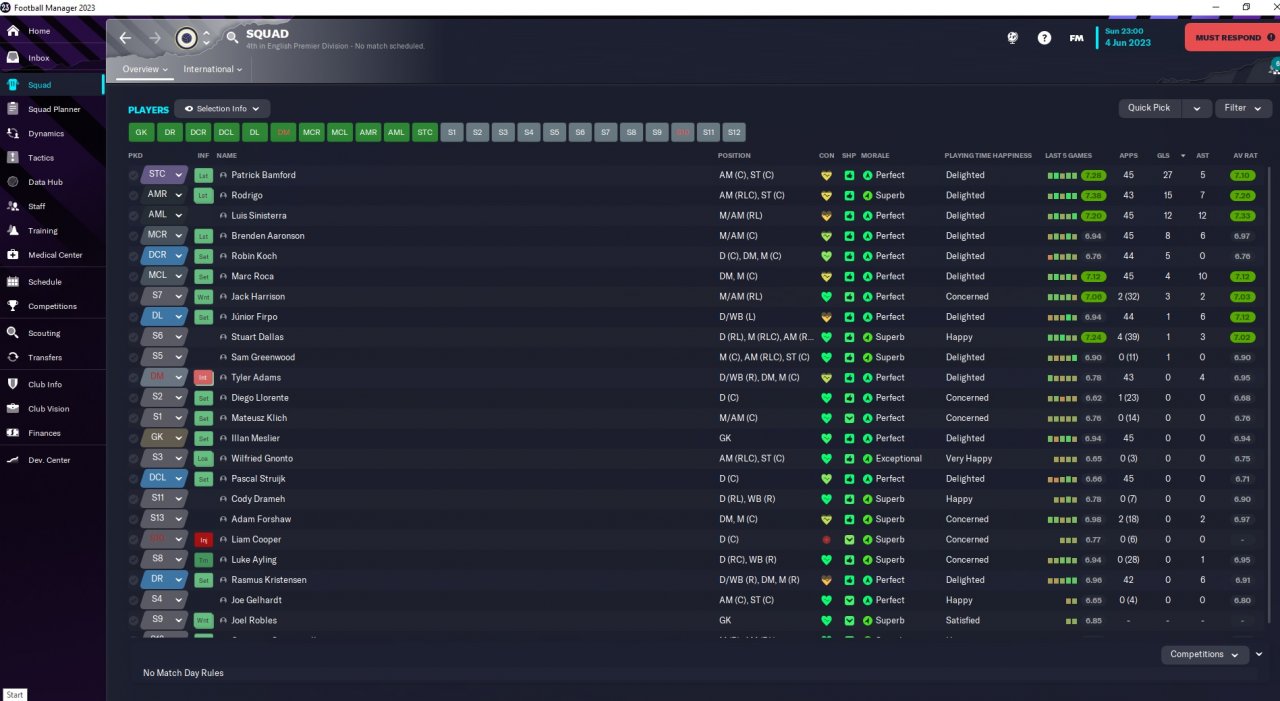Select the STC position chip
1280x701 pixels.
pos(425,132)
